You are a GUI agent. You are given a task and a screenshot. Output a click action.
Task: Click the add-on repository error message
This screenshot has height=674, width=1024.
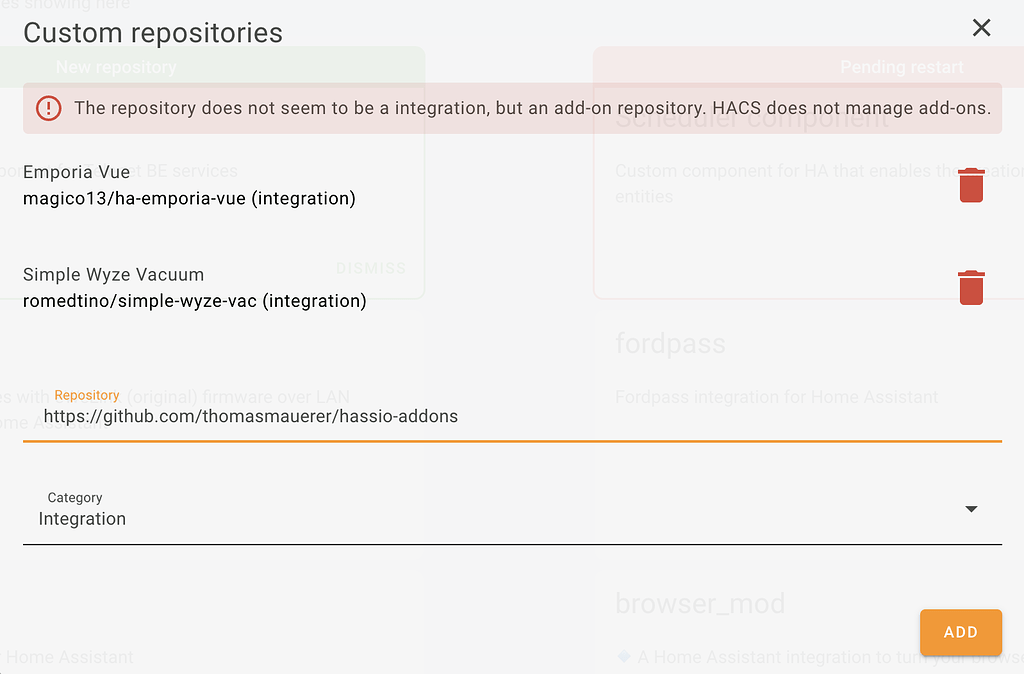pyautogui.click(x=532, y=108)
